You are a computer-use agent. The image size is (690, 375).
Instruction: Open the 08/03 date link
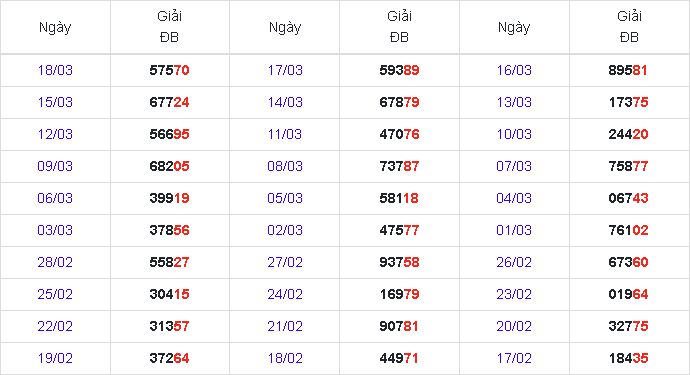(285, 166)
